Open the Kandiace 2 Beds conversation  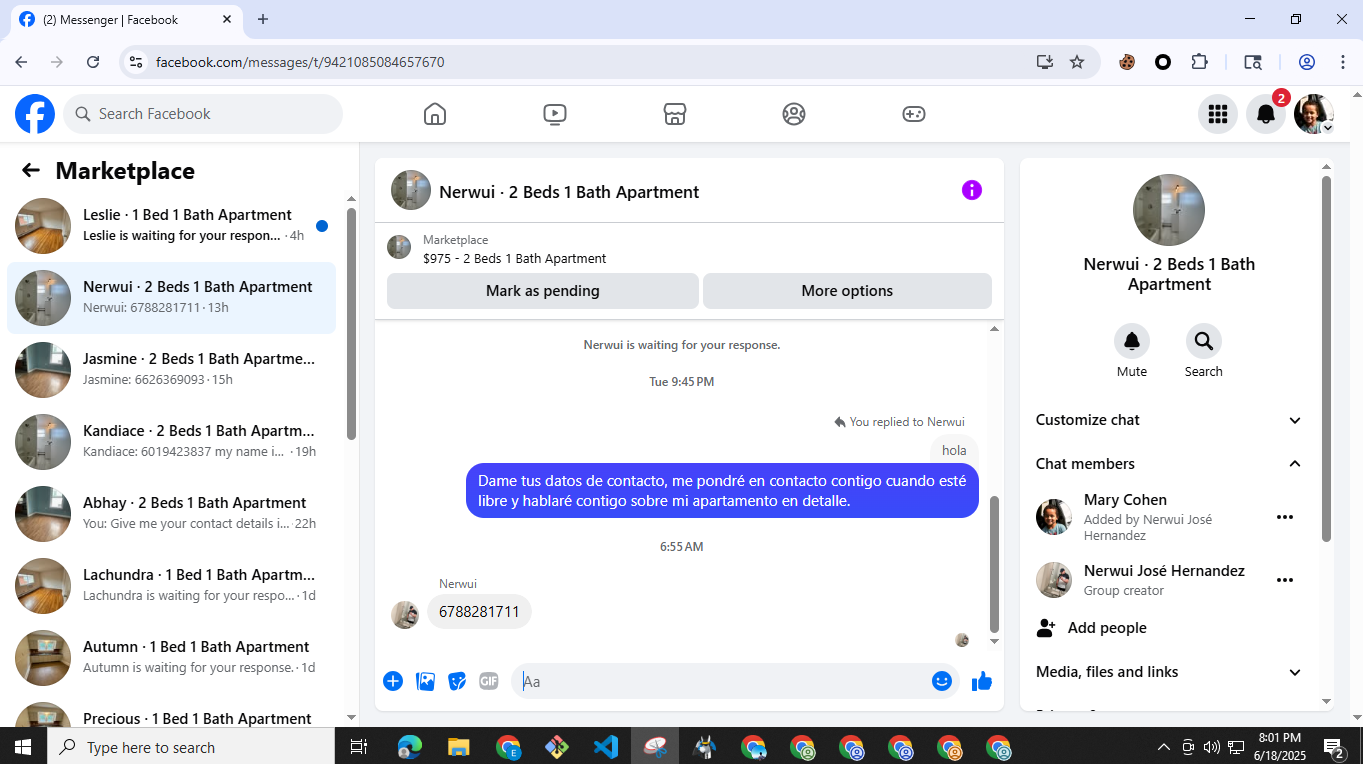pyautogui.click(x=171, y=442)
